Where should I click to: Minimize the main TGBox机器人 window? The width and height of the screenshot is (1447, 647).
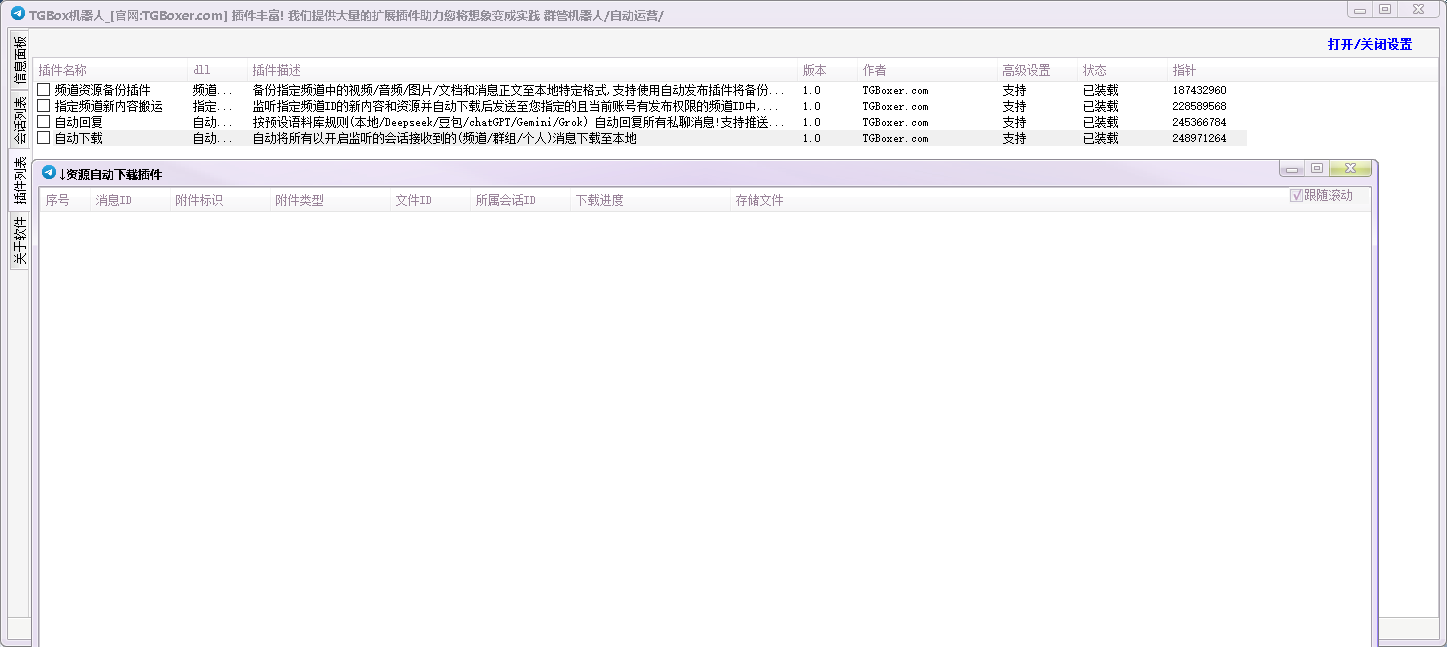pos(1360,9)
